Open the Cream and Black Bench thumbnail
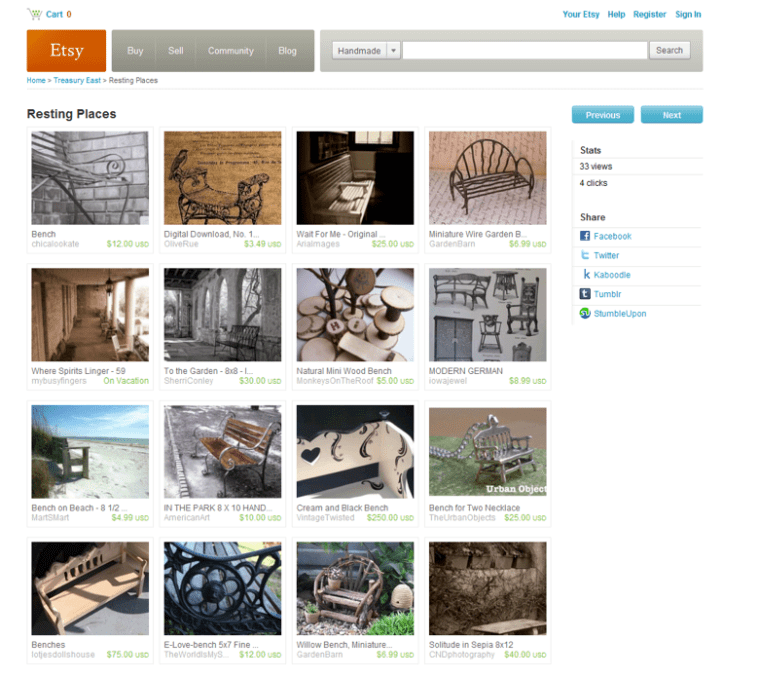This screenshot has width=759, height=677. tap(355, 451)
